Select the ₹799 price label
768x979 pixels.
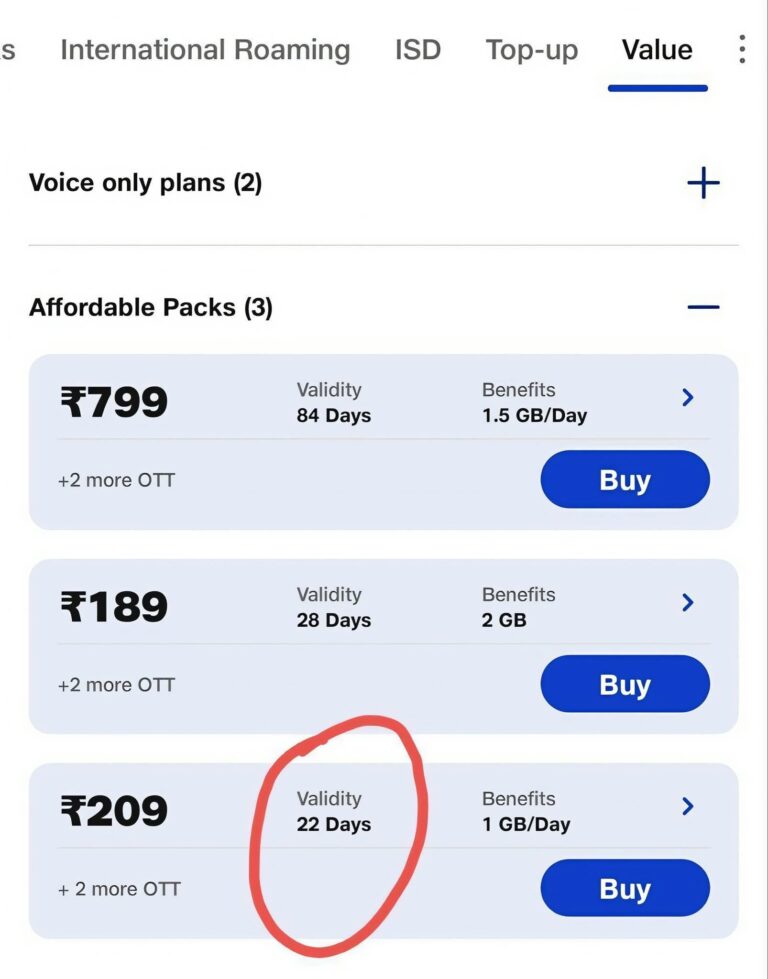(114, 402)
